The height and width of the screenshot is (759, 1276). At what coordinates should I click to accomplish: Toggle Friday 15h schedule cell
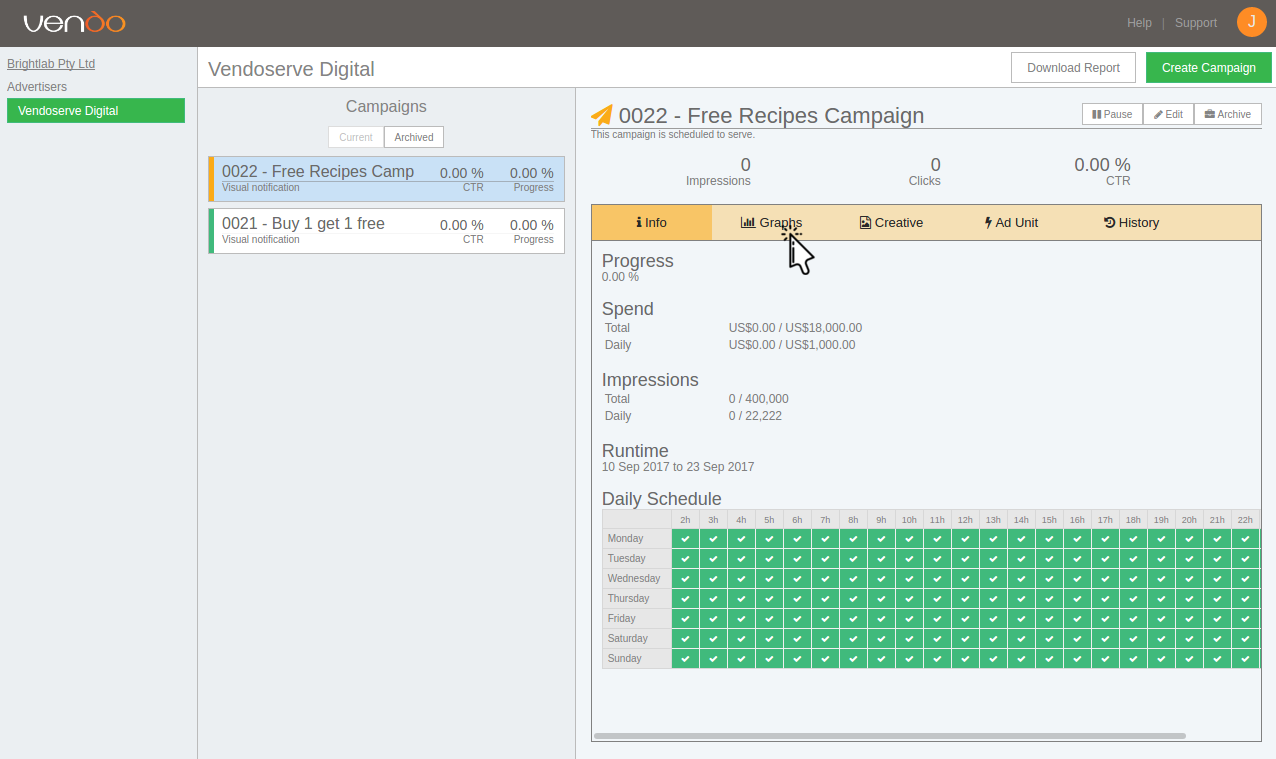[1049, 618]
